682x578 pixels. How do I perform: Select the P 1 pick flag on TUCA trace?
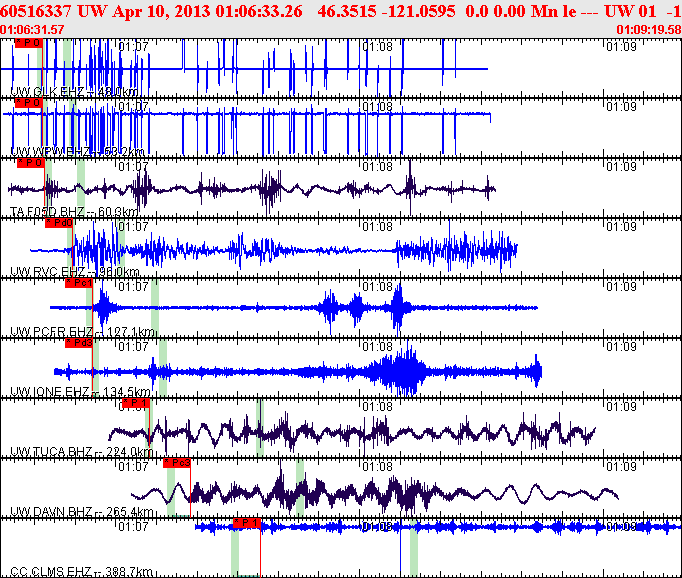coord(136,403)
